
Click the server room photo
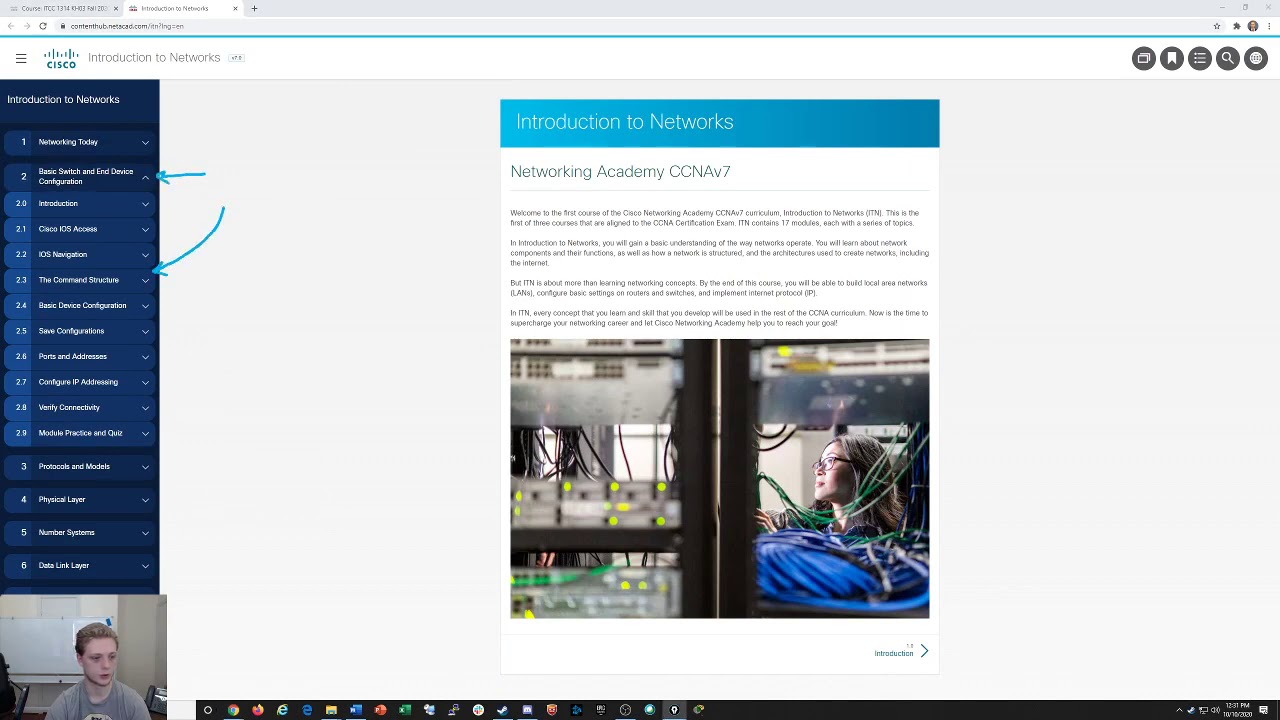pos(719,478)
